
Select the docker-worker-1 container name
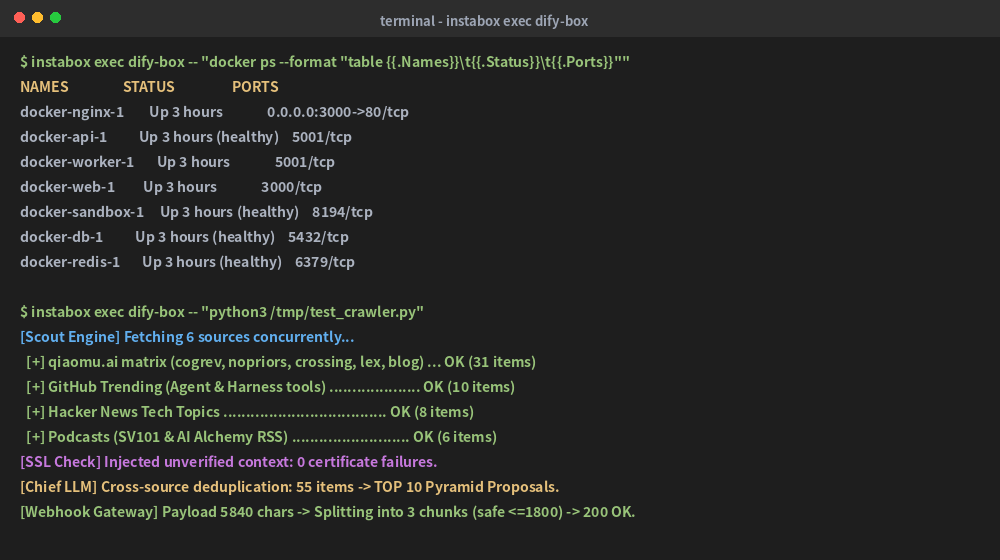point(77,162)
